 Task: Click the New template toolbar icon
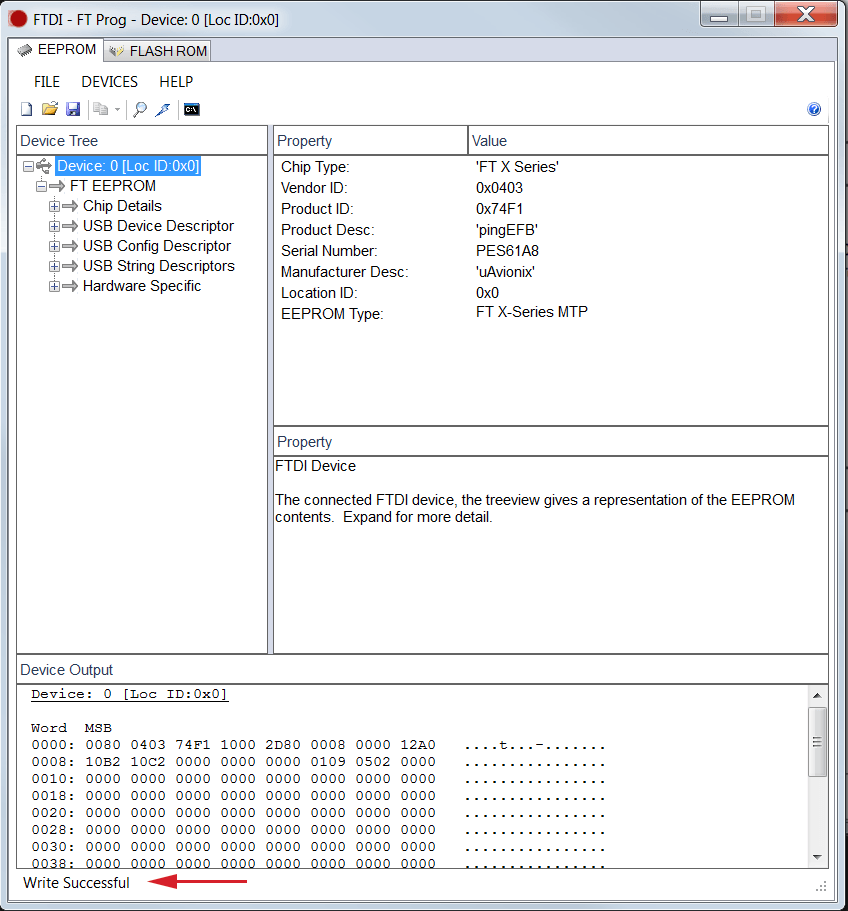click(x=27, y=109)
